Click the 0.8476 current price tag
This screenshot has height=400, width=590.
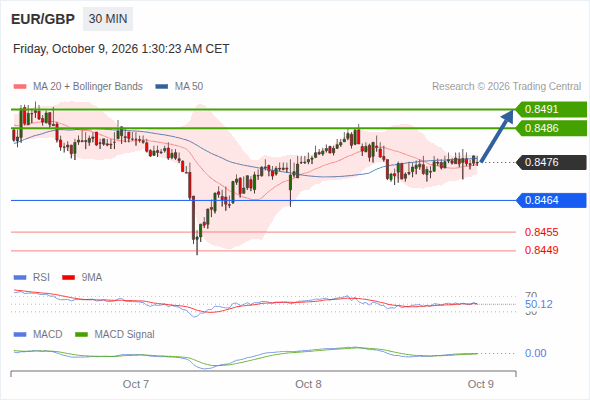pyautogui.click(x=550, y=163)
